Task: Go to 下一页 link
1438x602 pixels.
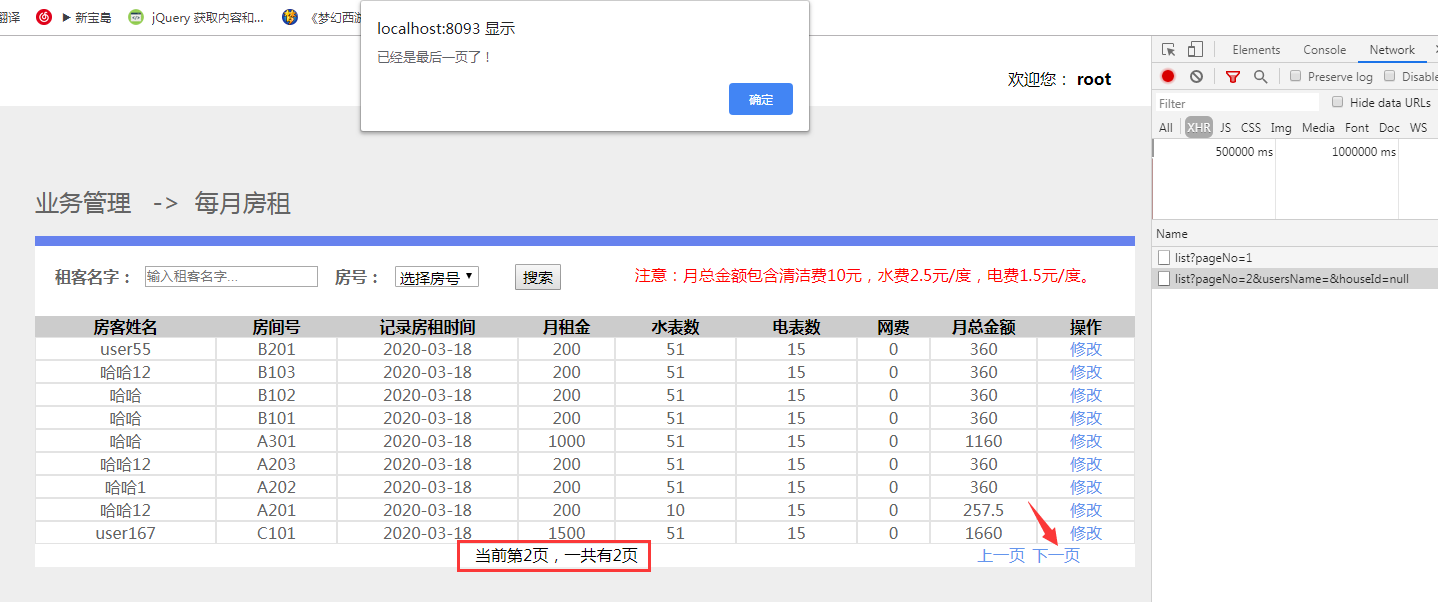Action: pyautogui.click(x=1056, y=555)
